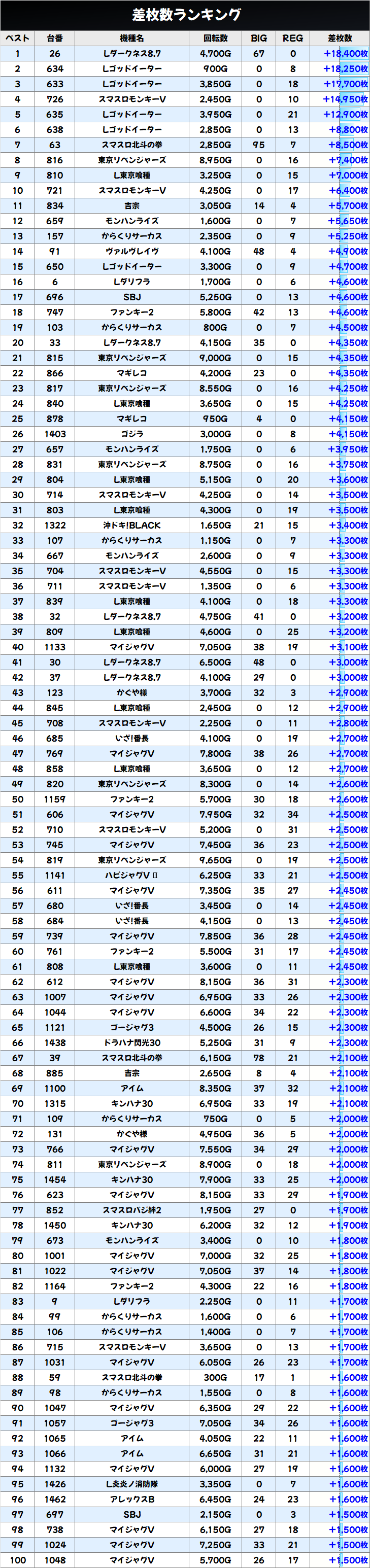Viewport: 370px width, 1568px height.
Task: Select the 台番 column header
Action: coord(55,39)
